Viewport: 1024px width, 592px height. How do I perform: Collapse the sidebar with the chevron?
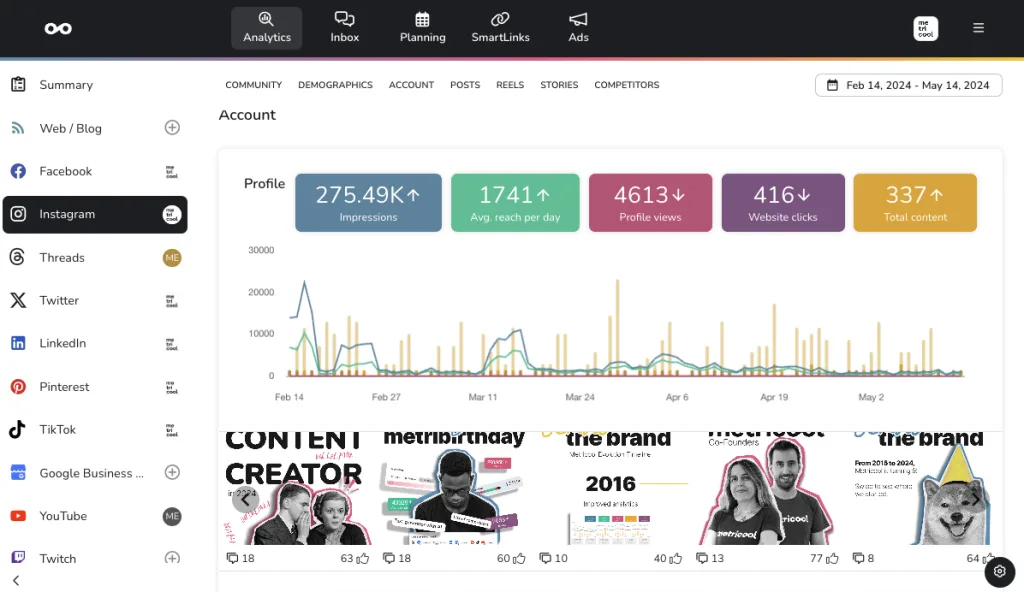(x=16, y=580)
